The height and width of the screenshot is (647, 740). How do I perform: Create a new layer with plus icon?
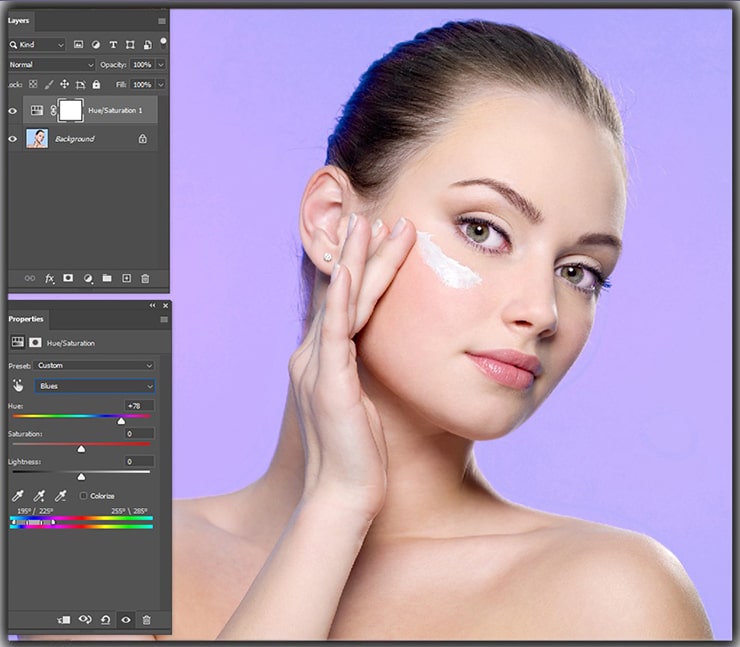coord(126,278)
